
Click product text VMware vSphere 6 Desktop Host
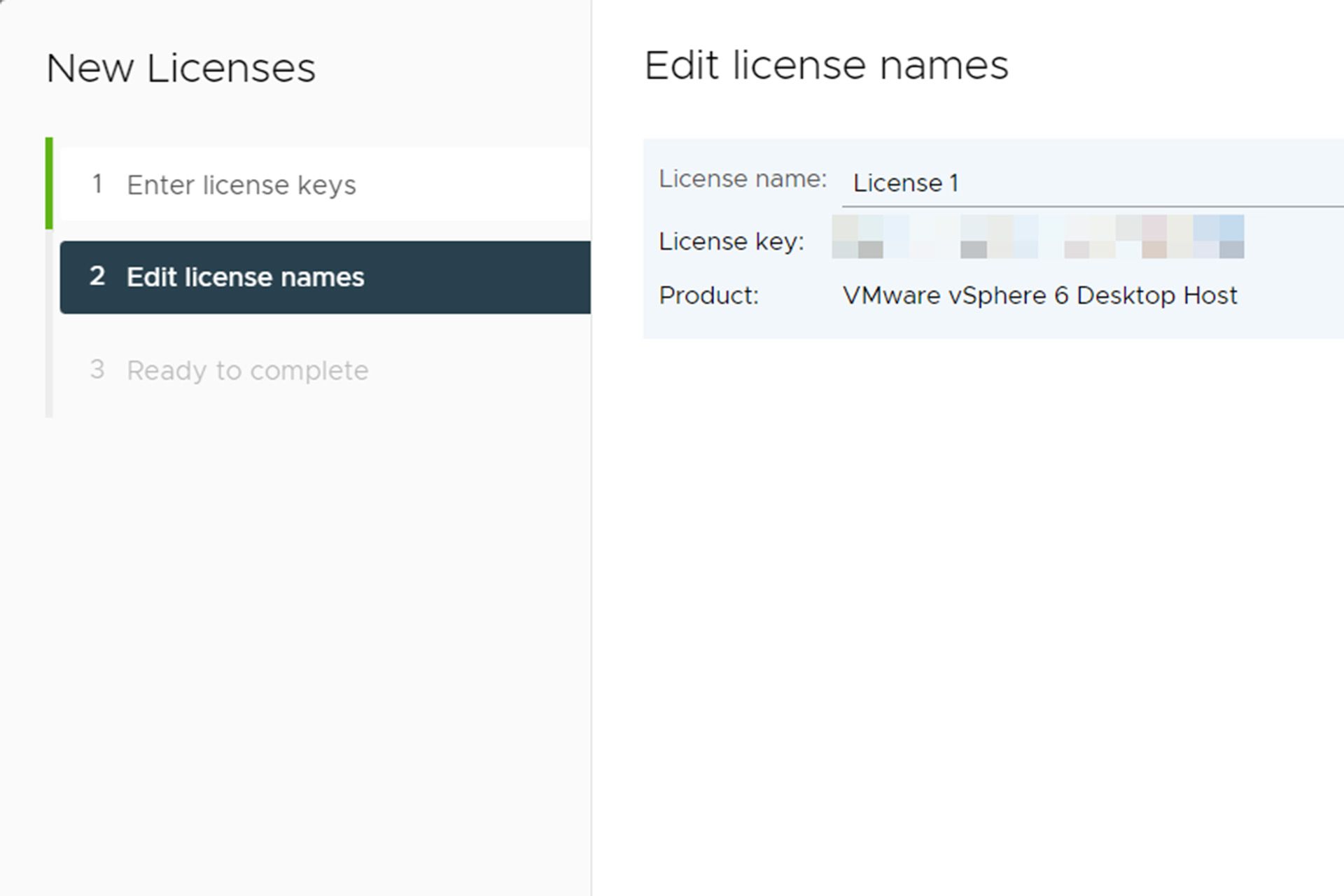click(x=1039, y=295)
